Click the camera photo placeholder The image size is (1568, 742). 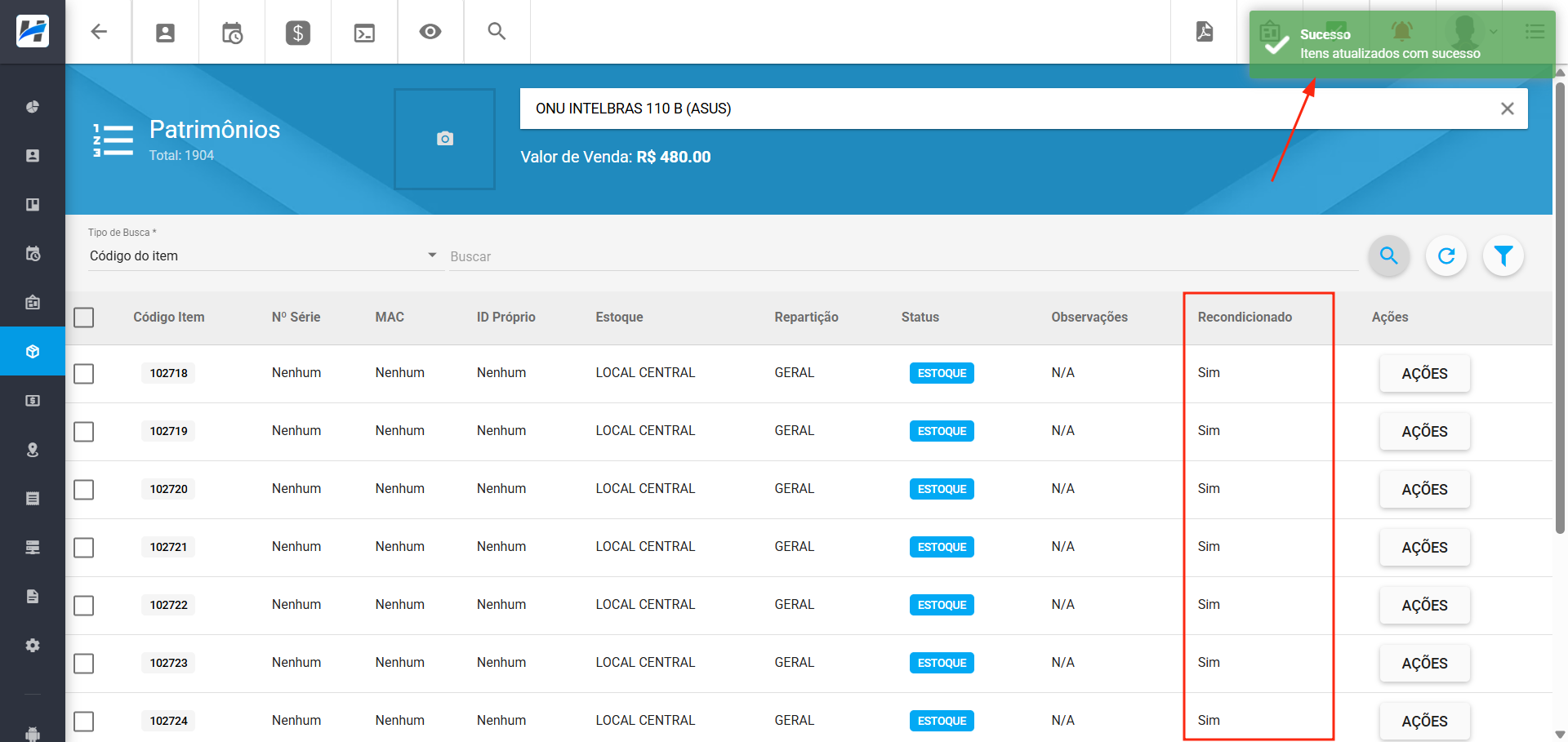[445, 139]
